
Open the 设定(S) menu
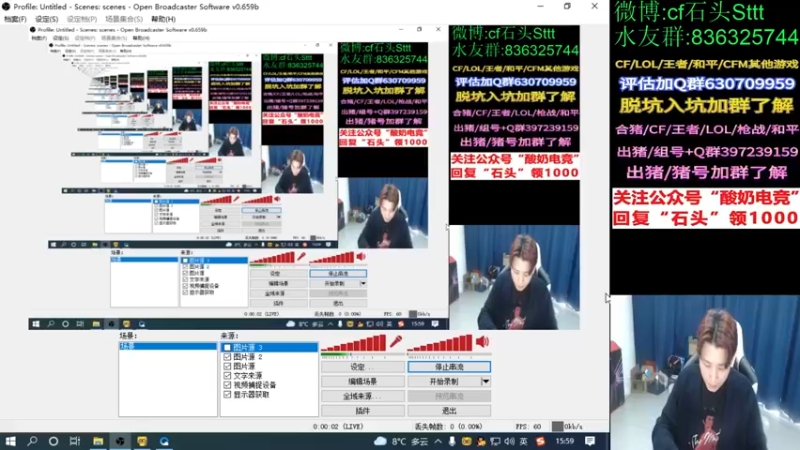pyautogui.click(x=46, y=19)
